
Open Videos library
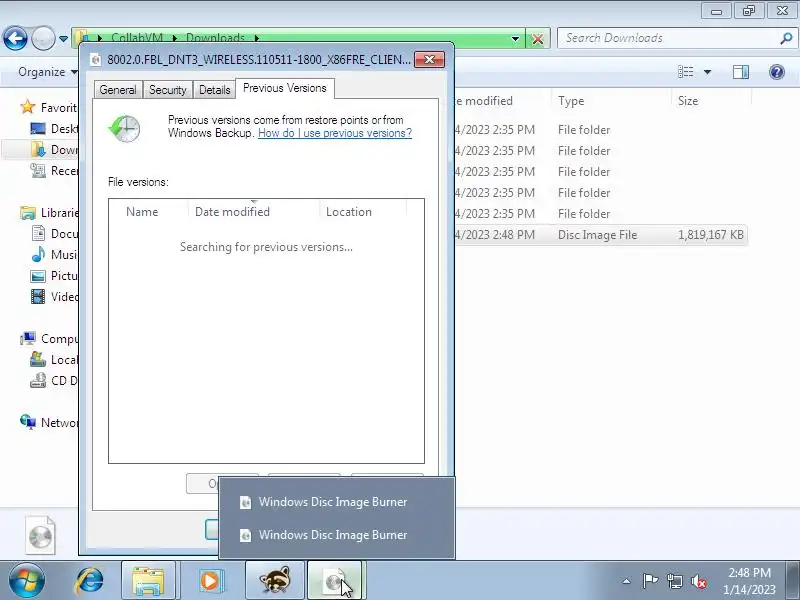click(54, 296)
